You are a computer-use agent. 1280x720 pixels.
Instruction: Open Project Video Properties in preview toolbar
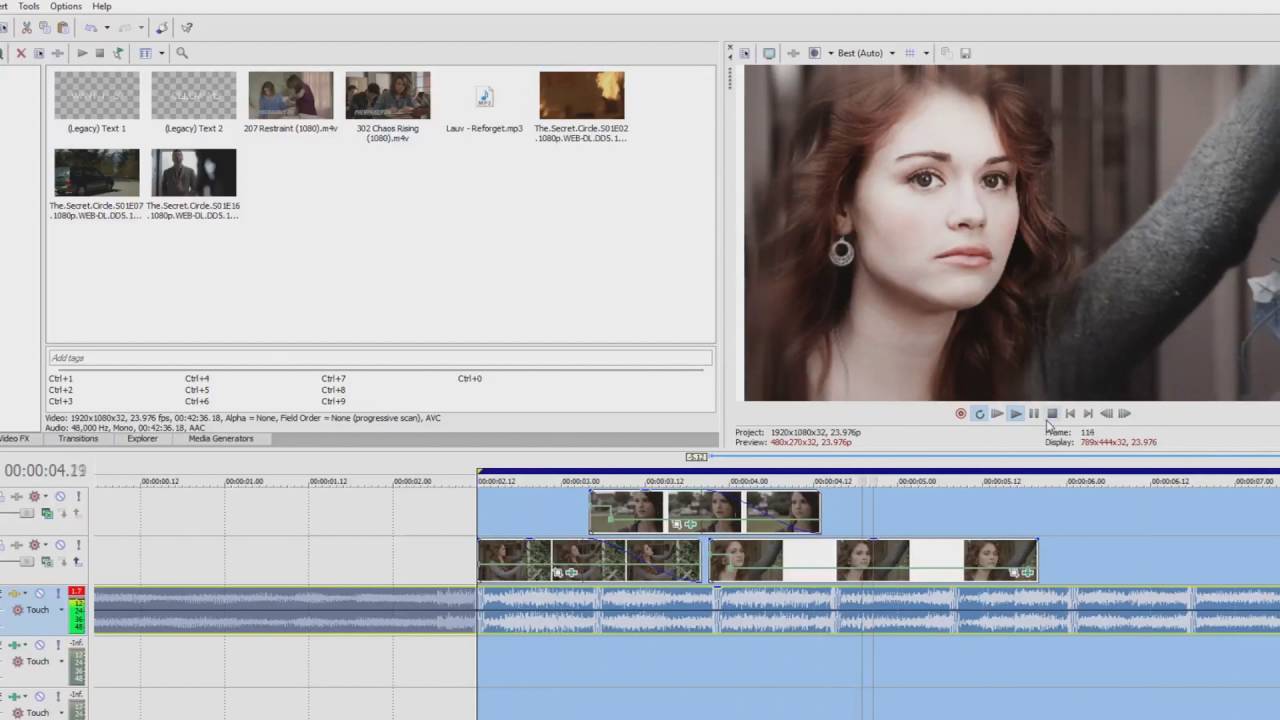click(745, 53)
